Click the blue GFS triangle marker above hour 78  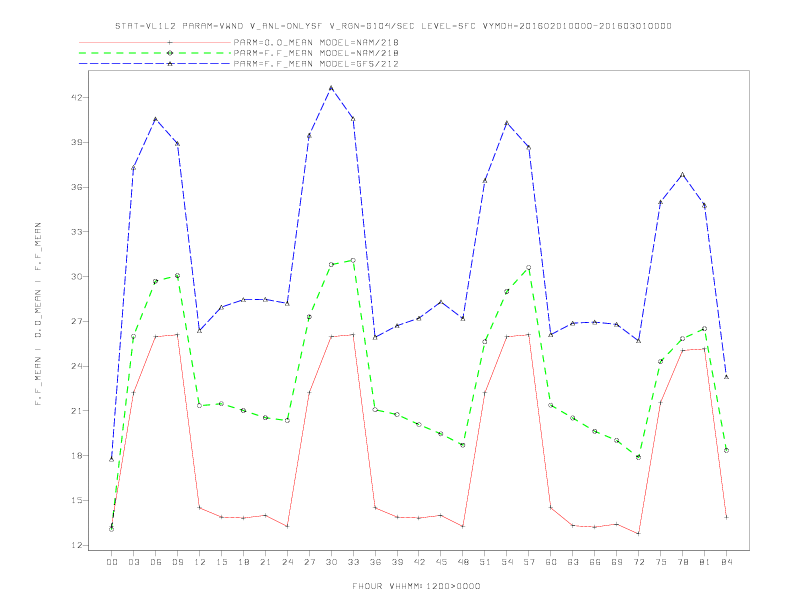[682, 175]
